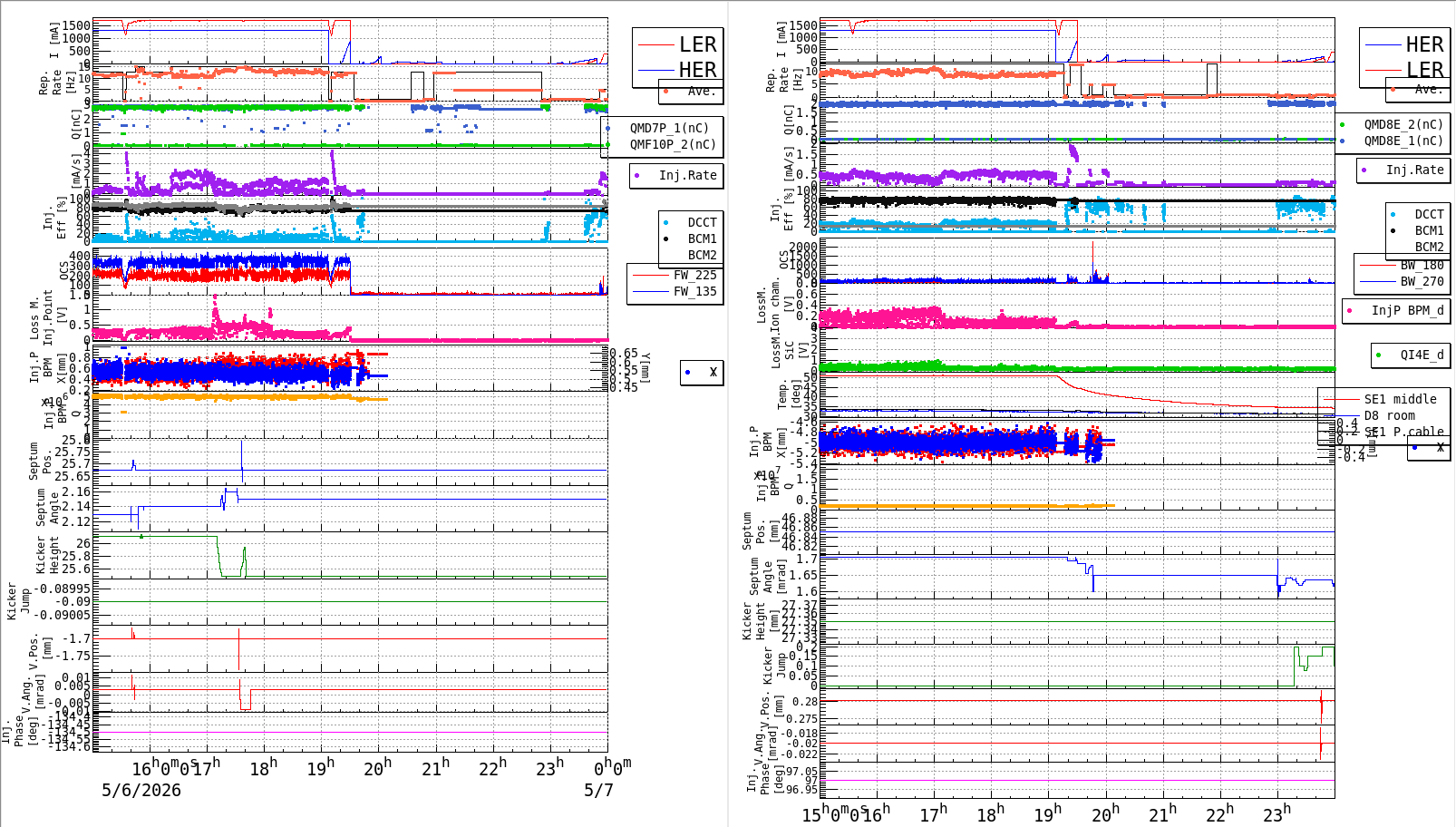Click the green dot next to QI4E_d

[x=1379, y=355]
